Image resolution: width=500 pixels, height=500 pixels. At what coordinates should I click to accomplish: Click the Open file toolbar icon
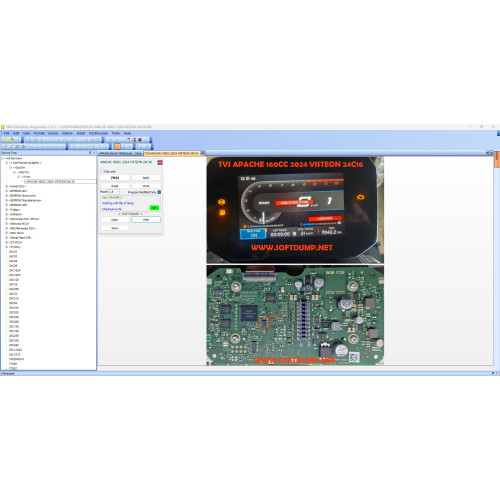(11, 140)
